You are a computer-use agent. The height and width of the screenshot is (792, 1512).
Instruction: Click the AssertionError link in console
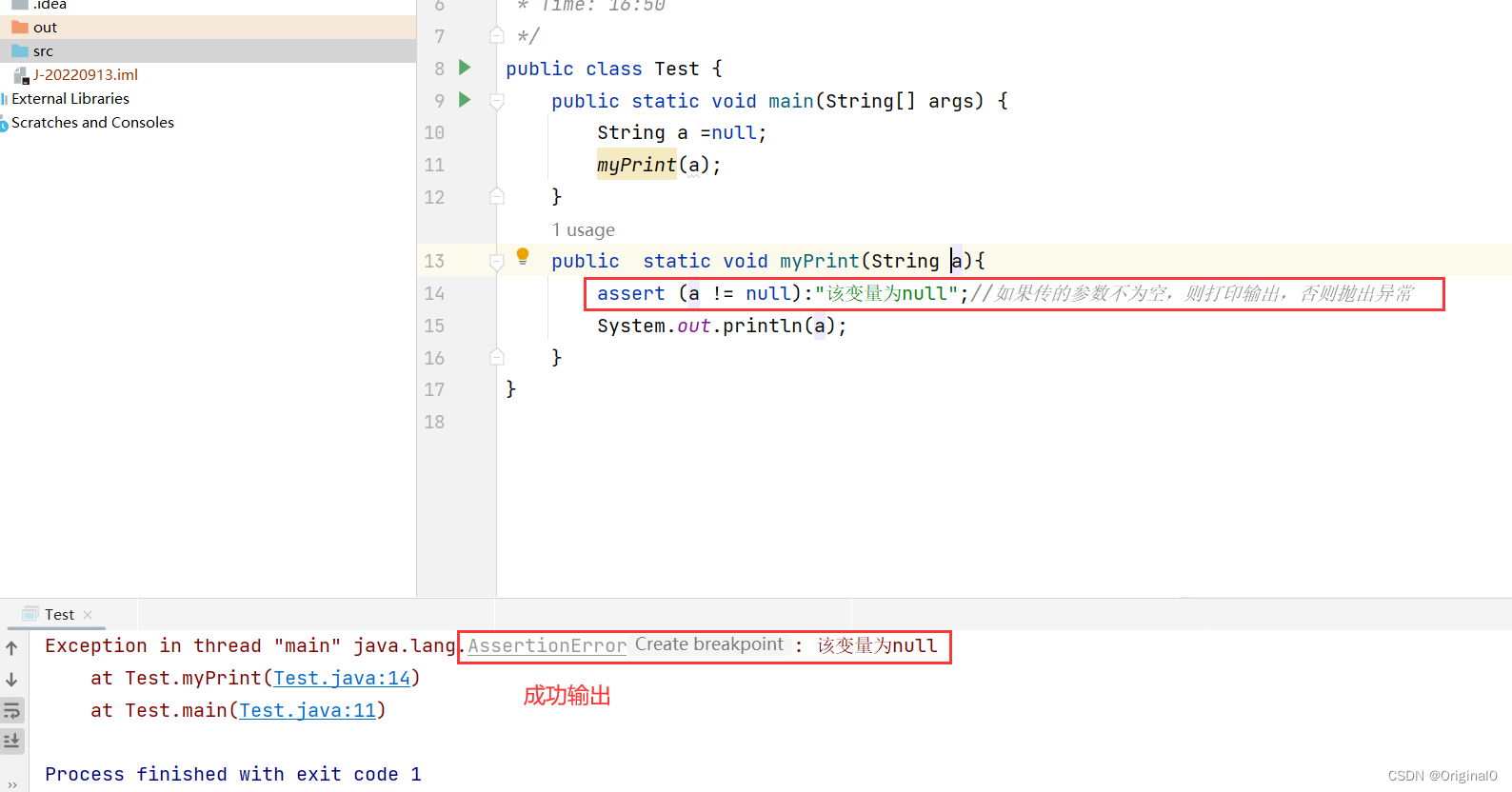point(547,645)
